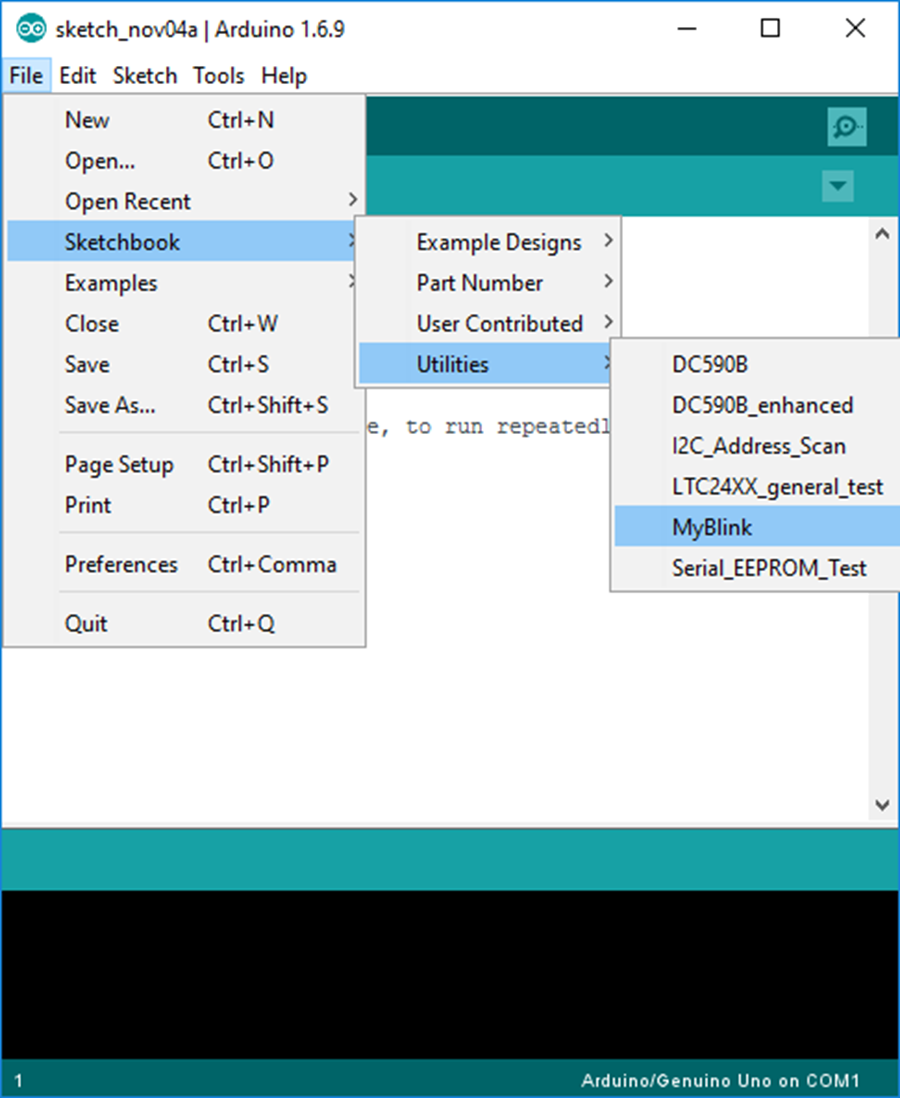Open the Edit menu
Image resolution: width=900 pixels, height=1098 pixels.
(x=78, y=76)
